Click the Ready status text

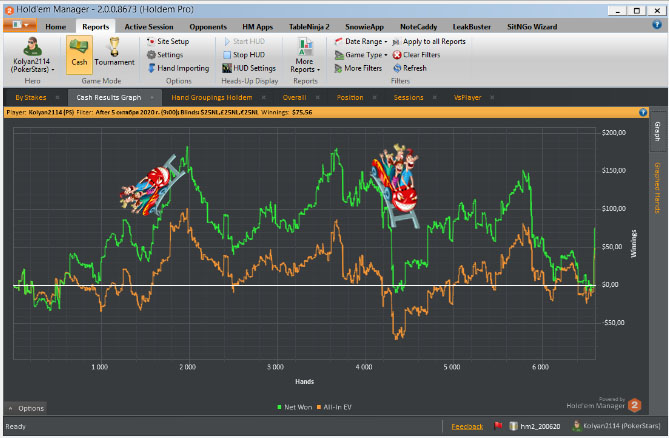15,426
